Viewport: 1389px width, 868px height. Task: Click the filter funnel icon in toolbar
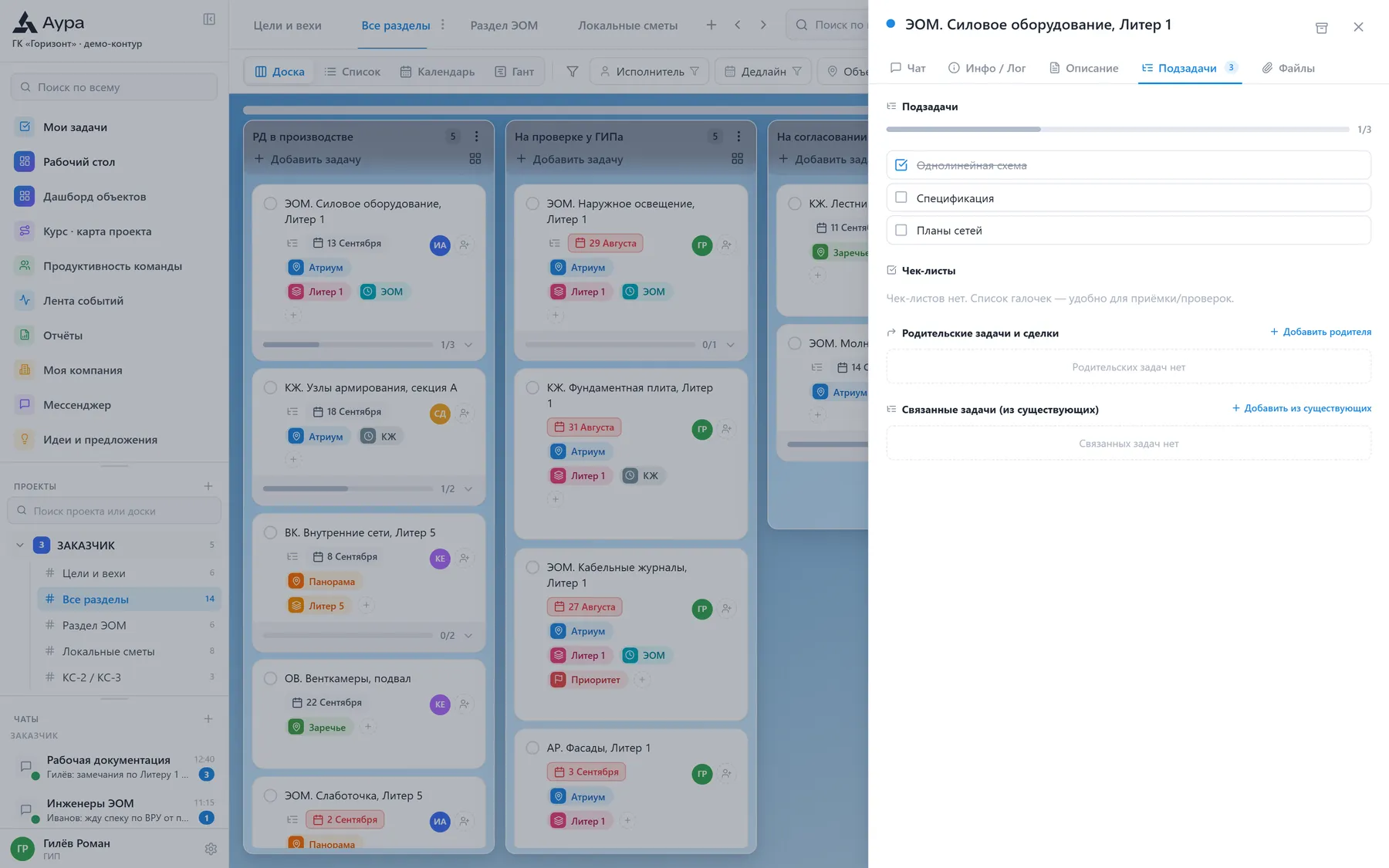[x=572, y=71]
